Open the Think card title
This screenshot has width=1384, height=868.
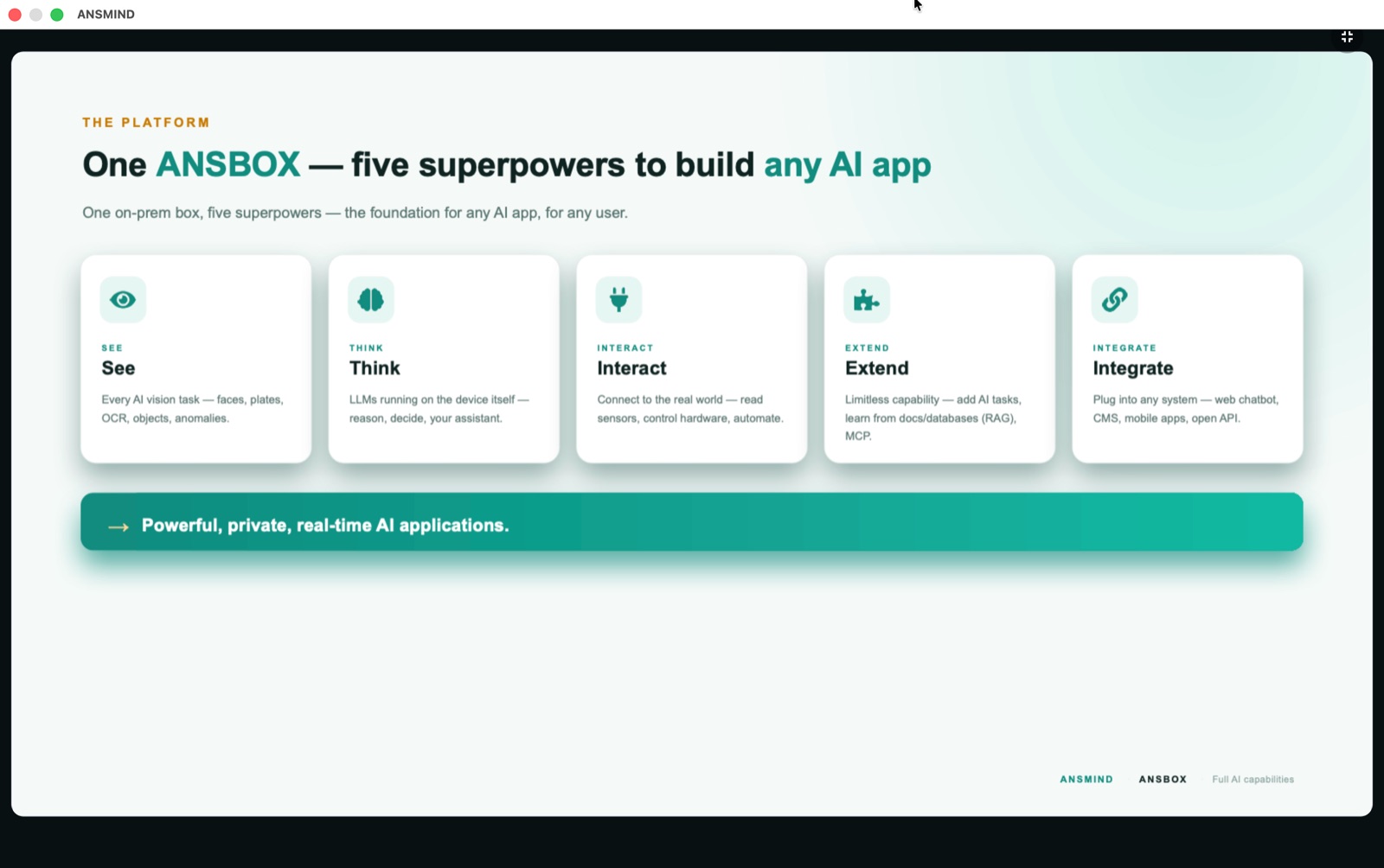pos(375,368)
